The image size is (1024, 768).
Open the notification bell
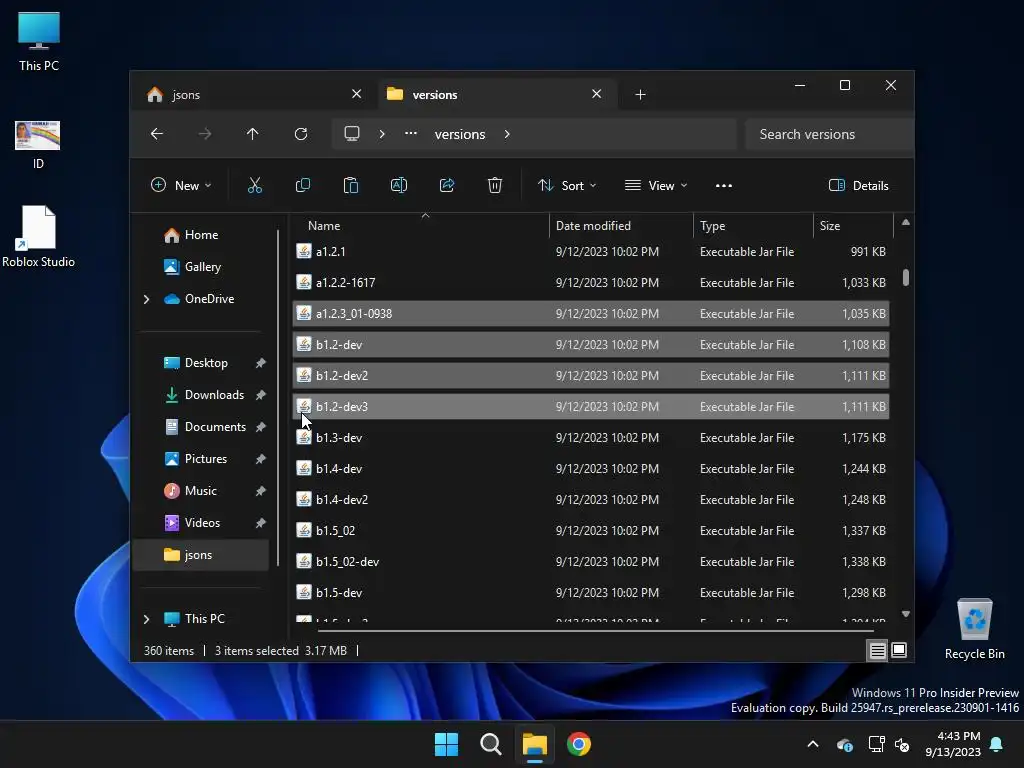pos(997,744)
